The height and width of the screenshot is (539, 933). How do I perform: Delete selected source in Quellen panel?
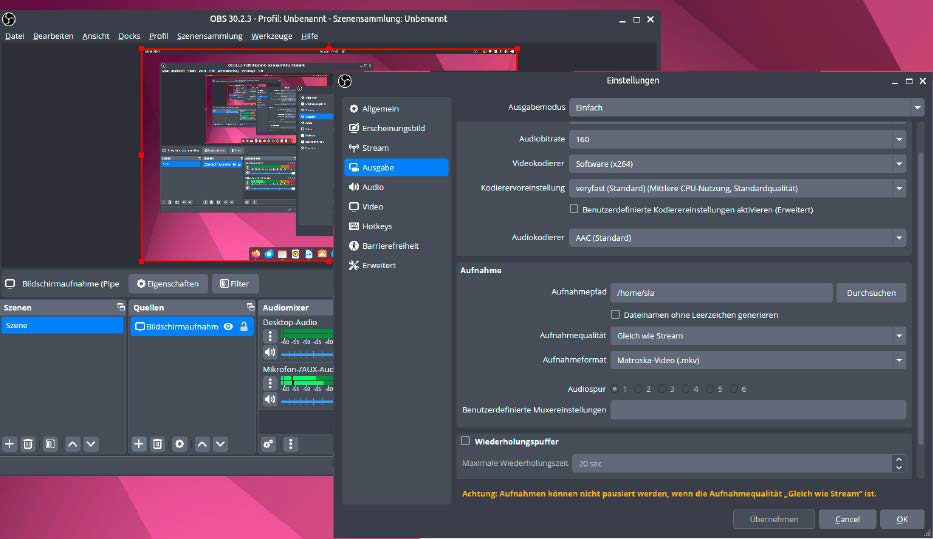[157, 444]
